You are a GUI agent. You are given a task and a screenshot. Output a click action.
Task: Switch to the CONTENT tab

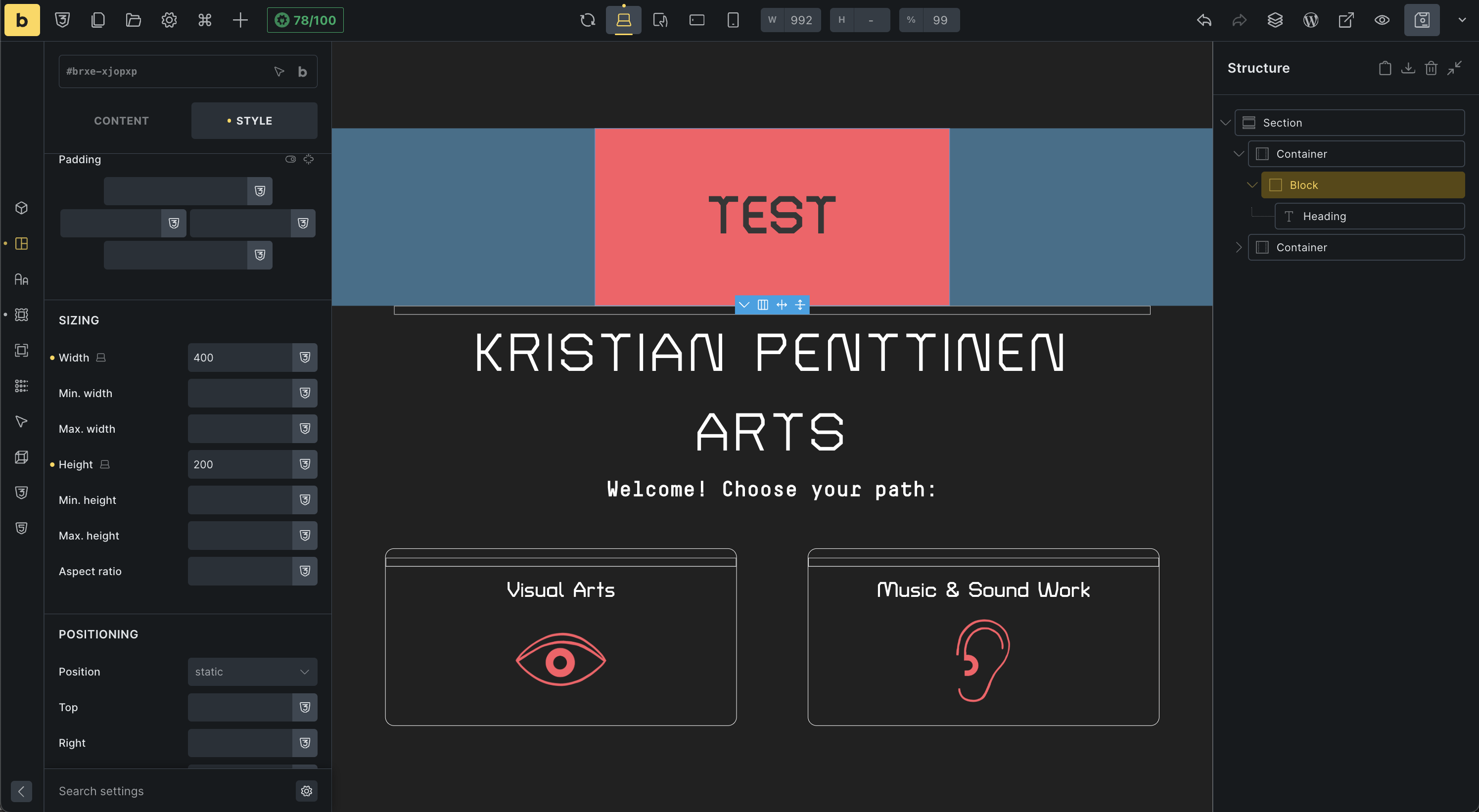[121, 121]
